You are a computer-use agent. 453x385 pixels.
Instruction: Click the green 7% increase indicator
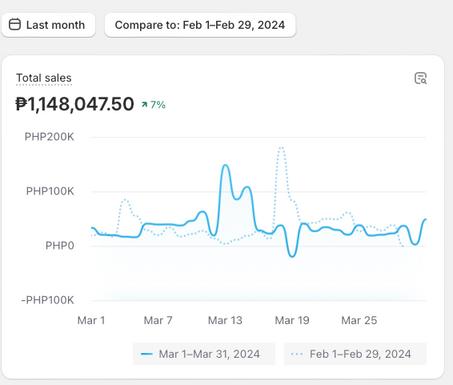tap(153, 105)
